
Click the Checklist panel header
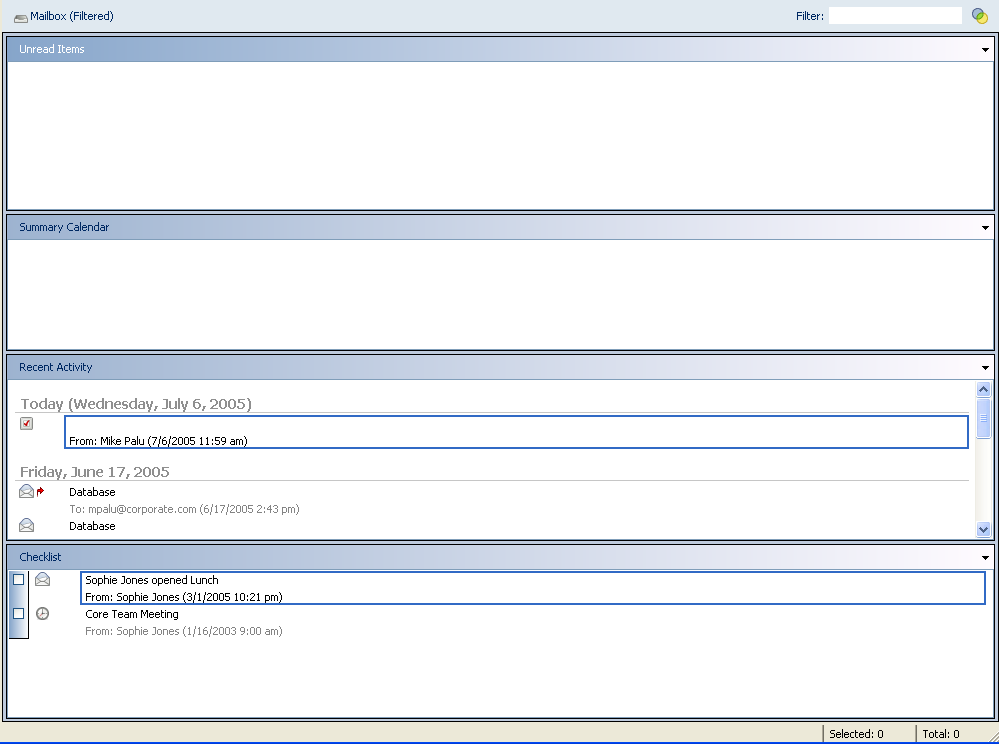coord(500,557)
